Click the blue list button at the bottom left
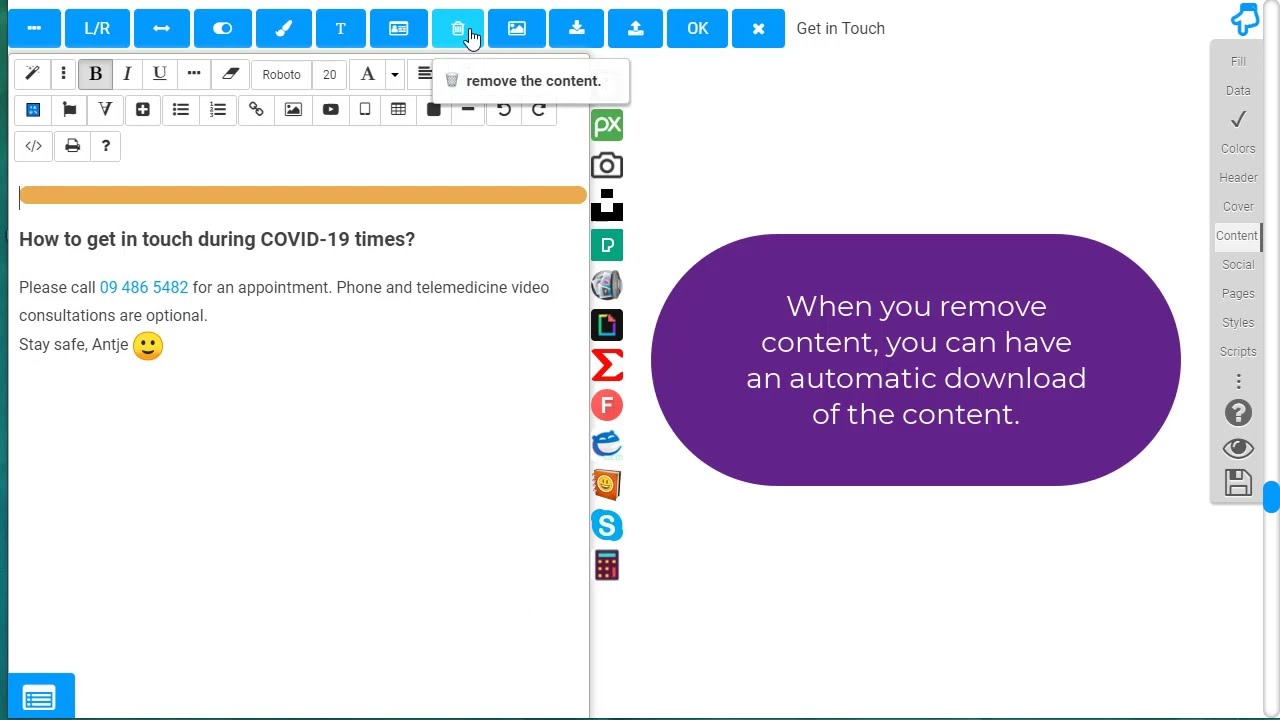1280x720 pixels. (40, 698)
